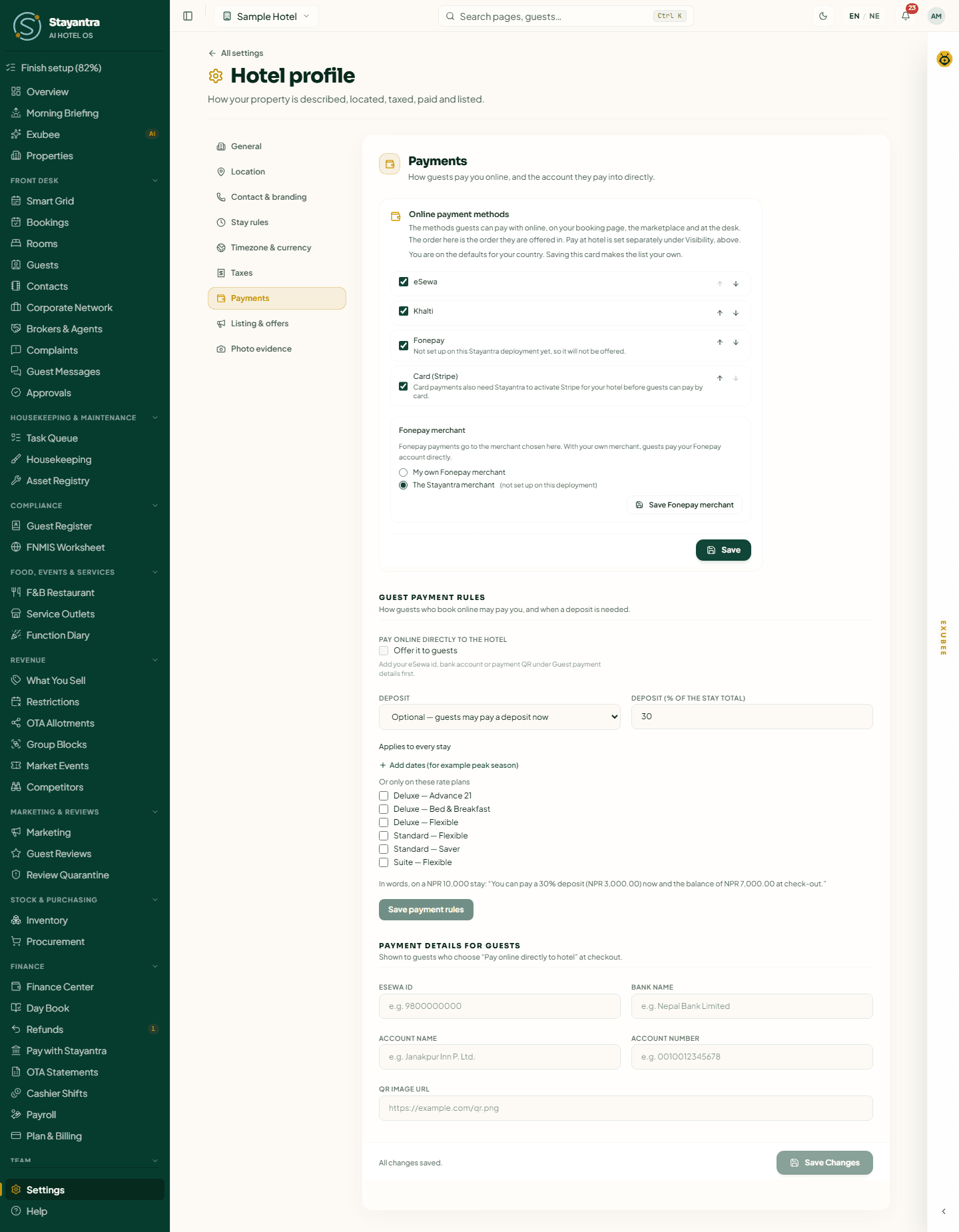959x1232 pixels.
Task: Check the Deluxe — Advance 21 rate plan
Action: click(x=384, y=796)
